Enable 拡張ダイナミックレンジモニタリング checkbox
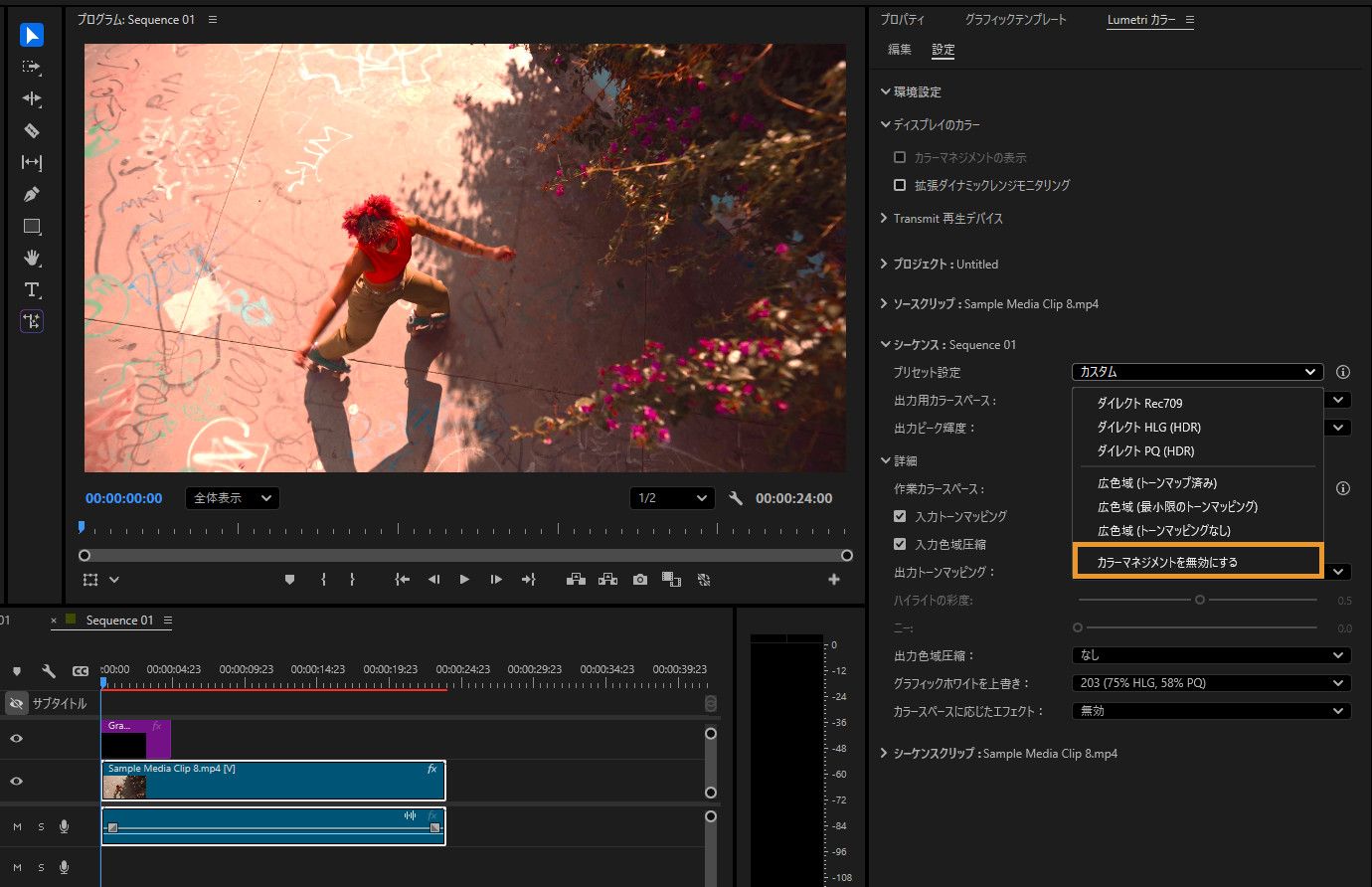This screenshot has height=887, width=1372. pyautogui.click(x=900, y=185)
